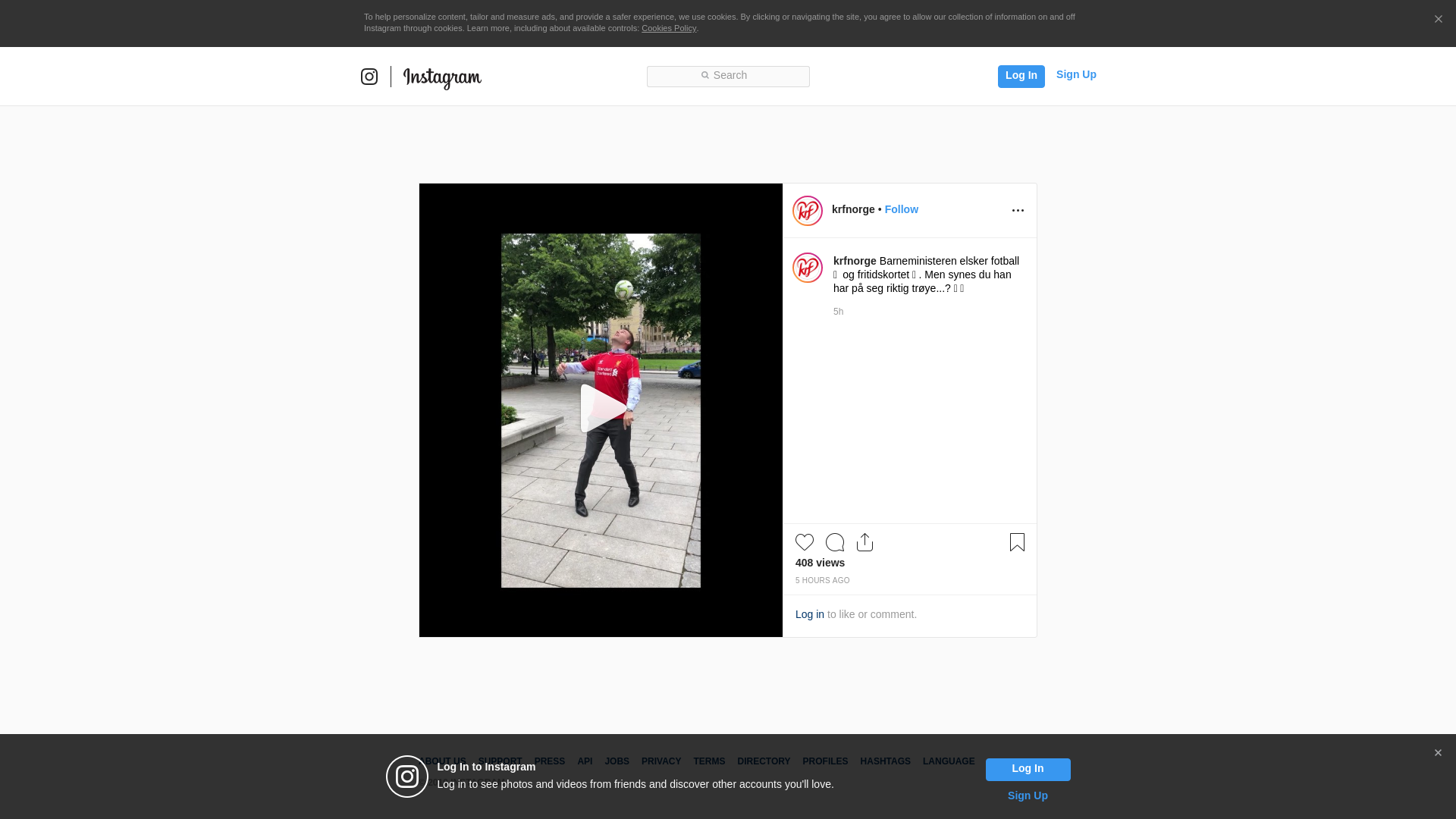Open SUPPORT footer link
The image size is (1456, 819).
tap(500, 761)
